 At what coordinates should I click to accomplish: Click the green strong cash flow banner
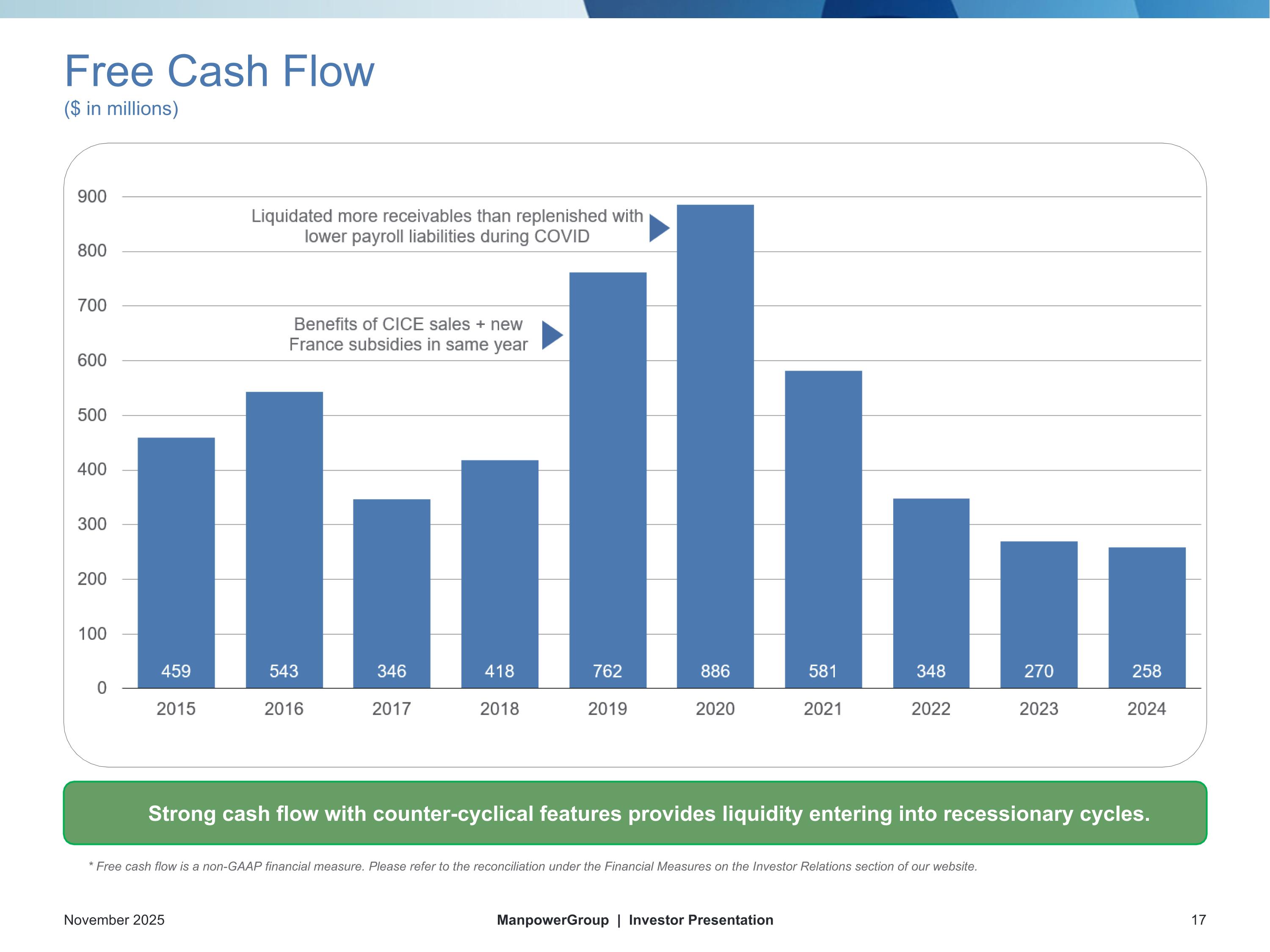[635, 813]
